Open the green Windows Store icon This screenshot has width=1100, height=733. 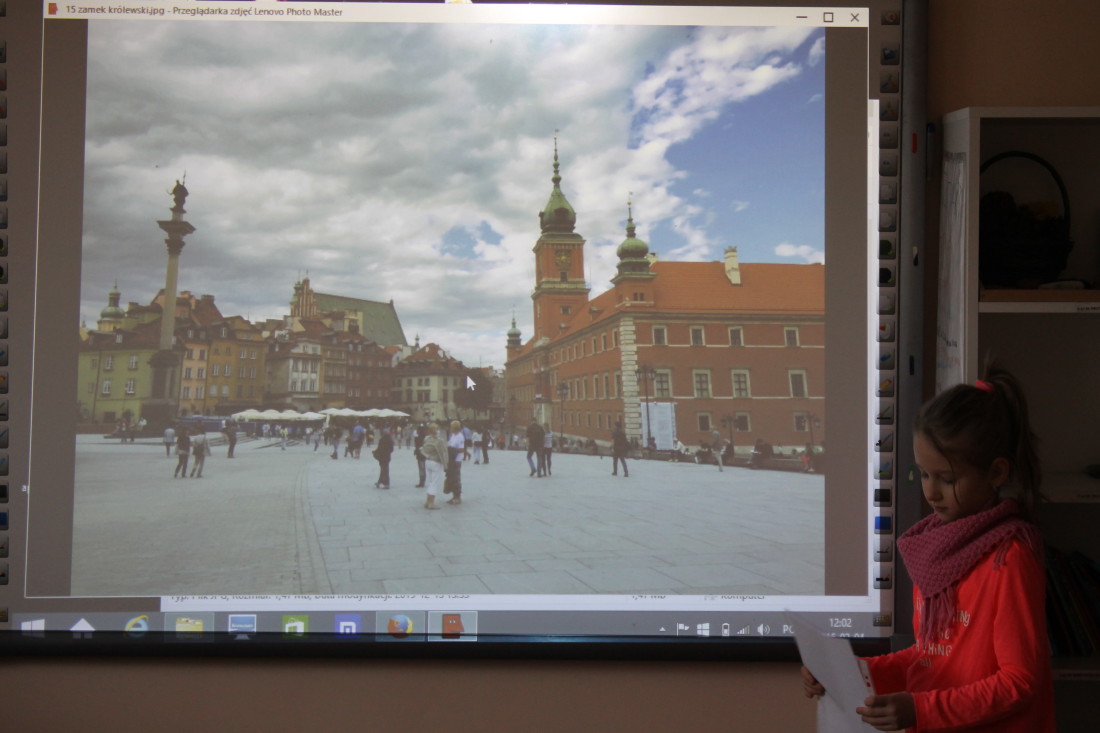pos(295,626)
